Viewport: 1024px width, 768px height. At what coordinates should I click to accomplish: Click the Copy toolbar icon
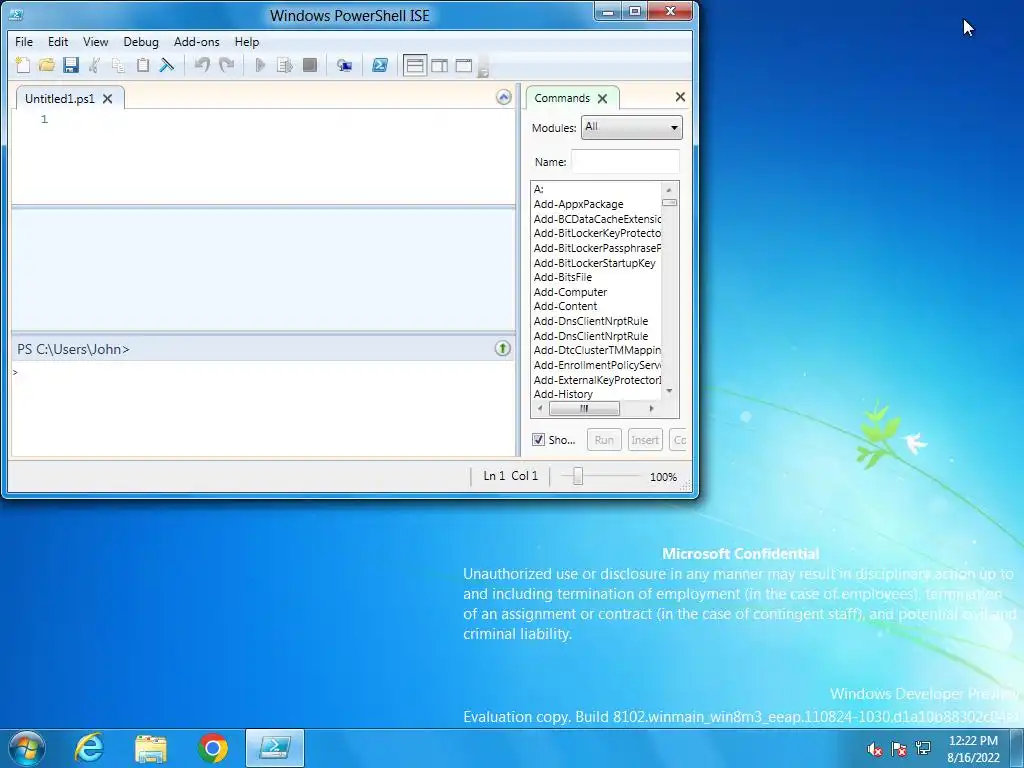(x=119, y=65)
